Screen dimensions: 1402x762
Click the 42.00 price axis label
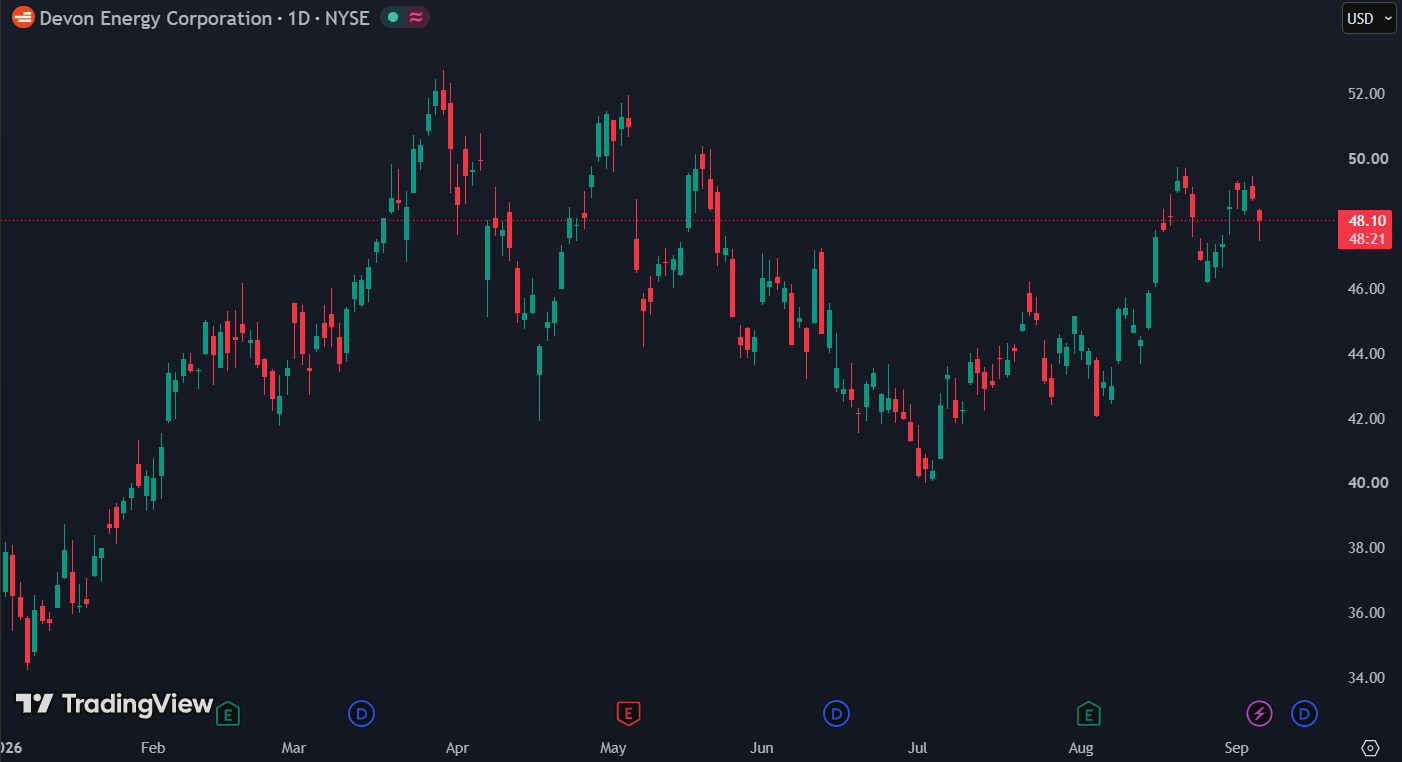click(1366, 419)
